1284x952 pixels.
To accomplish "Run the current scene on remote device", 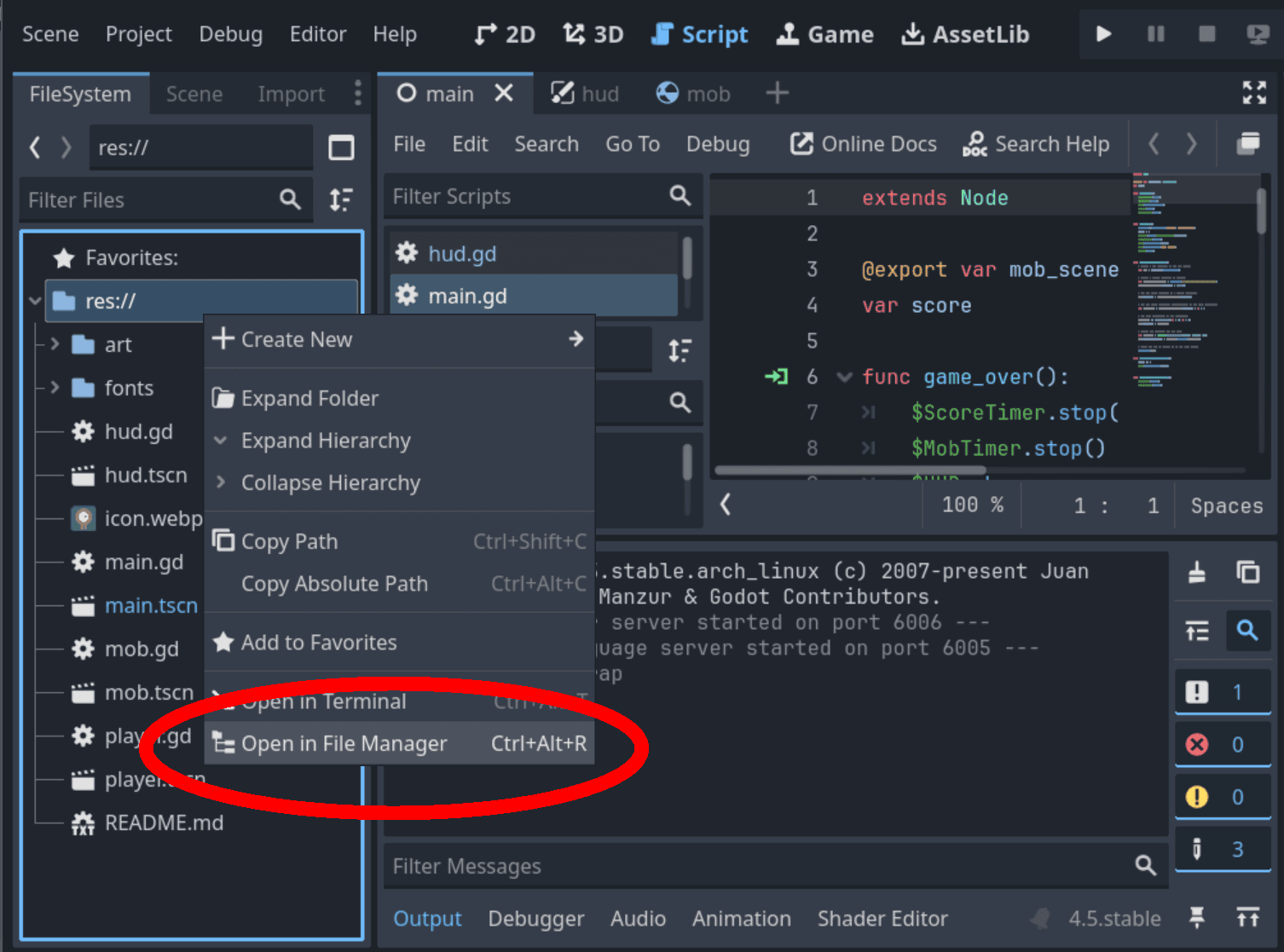I will click(1258, 34).
